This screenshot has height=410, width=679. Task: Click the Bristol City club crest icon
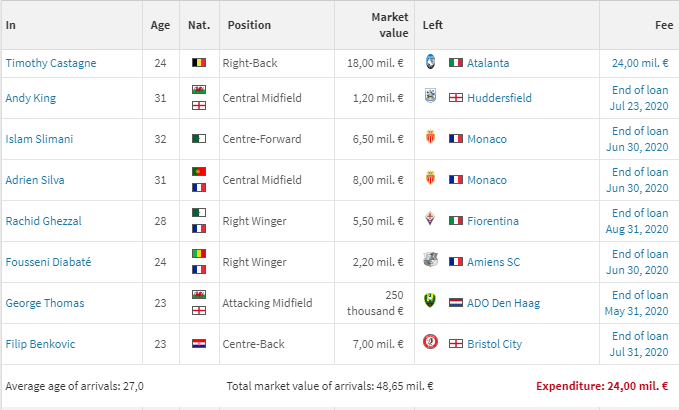click(431, 344)
